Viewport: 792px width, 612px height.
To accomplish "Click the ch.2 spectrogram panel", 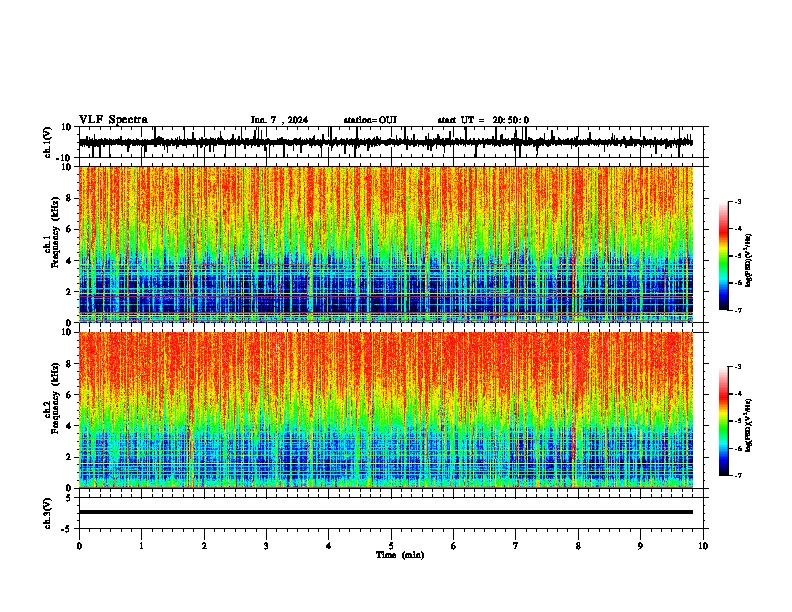I will (x=386, y=410).
